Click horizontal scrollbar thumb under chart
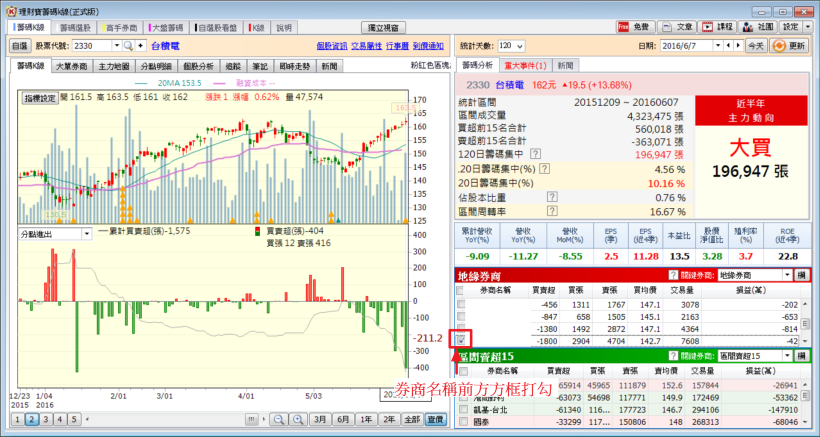Image resolution: width=820 pixels, height=437 pixels. click(x=252, y=419)
